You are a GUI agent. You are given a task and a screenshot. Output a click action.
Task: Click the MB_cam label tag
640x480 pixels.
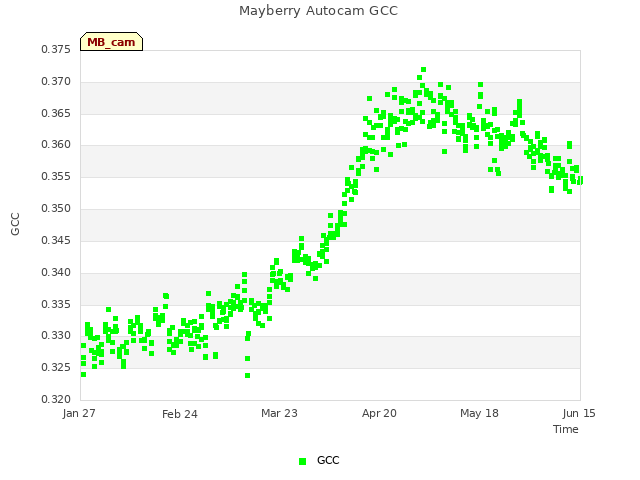(111, 42)
